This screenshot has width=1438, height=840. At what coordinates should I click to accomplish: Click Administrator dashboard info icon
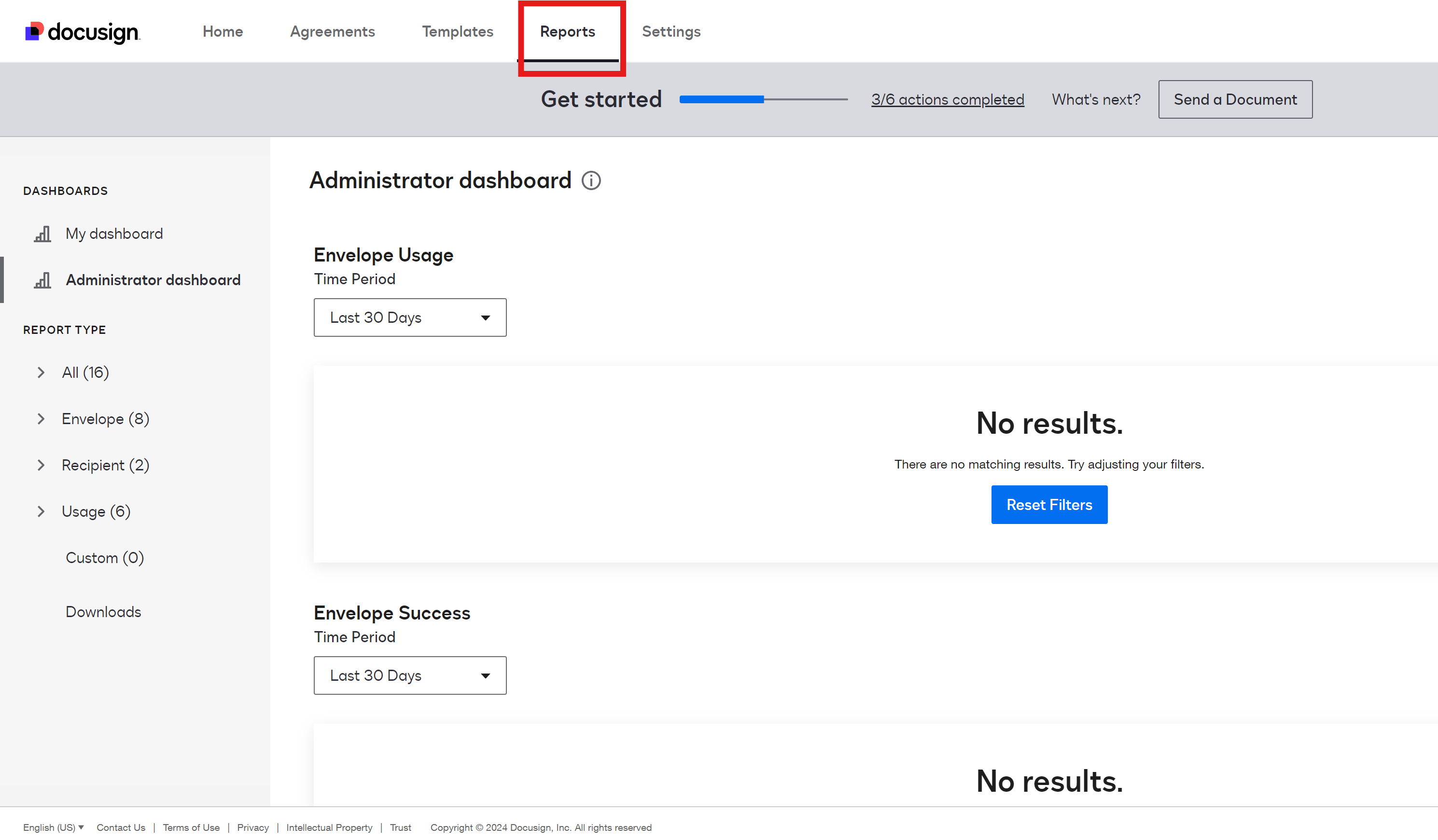[x=591, y=181]
